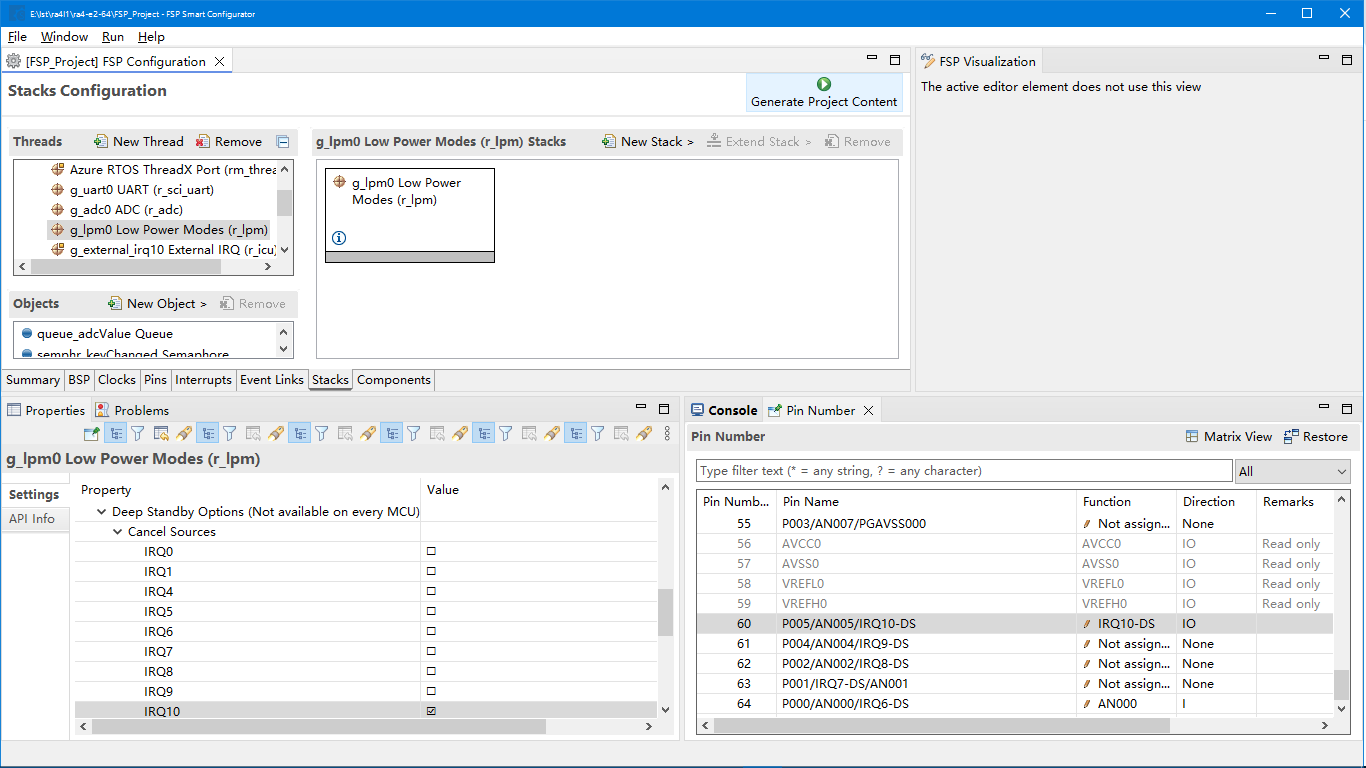The image size is (1366, 768).
Task: Click the Pin Number table vertical scrollbar thumb
Action: tap(1342, 685)
